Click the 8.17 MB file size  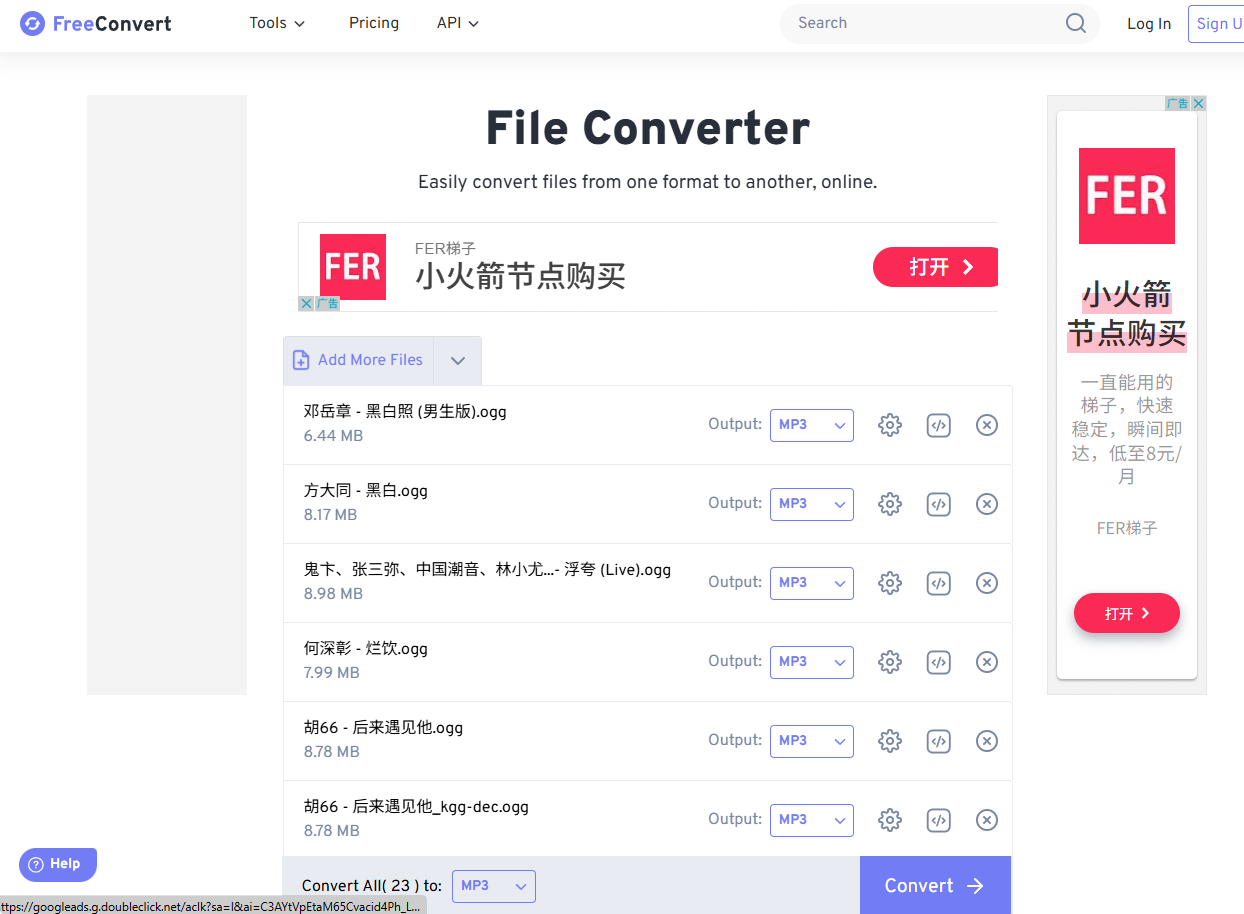coord(330,515)
